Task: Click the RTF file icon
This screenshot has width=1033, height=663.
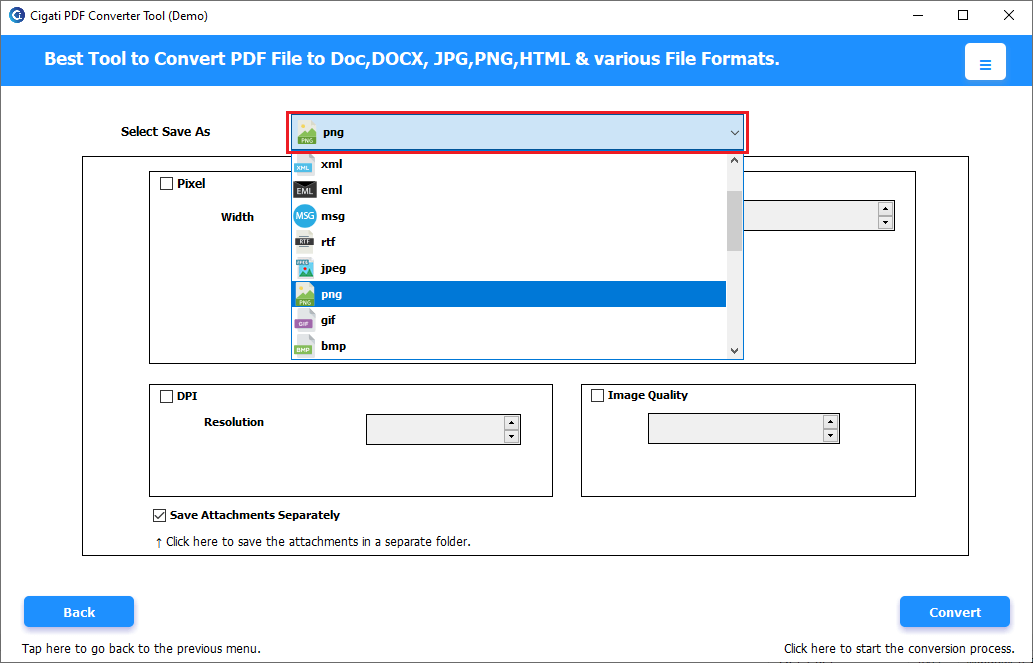Action: (304, 242)
